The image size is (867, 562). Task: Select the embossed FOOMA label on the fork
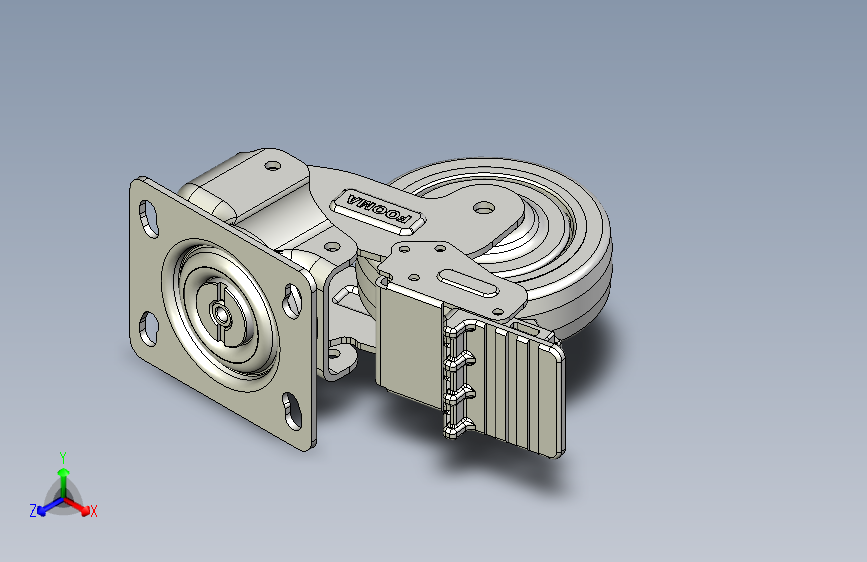[379, 210]
